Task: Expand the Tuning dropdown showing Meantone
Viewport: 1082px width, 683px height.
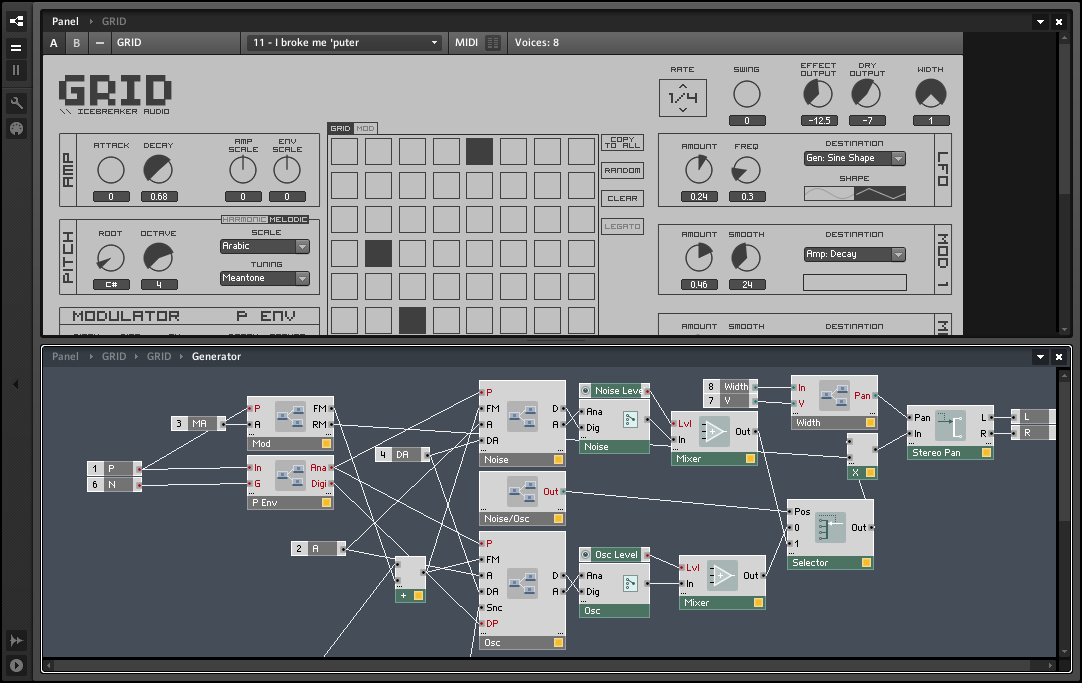Action: click(264, 279)
